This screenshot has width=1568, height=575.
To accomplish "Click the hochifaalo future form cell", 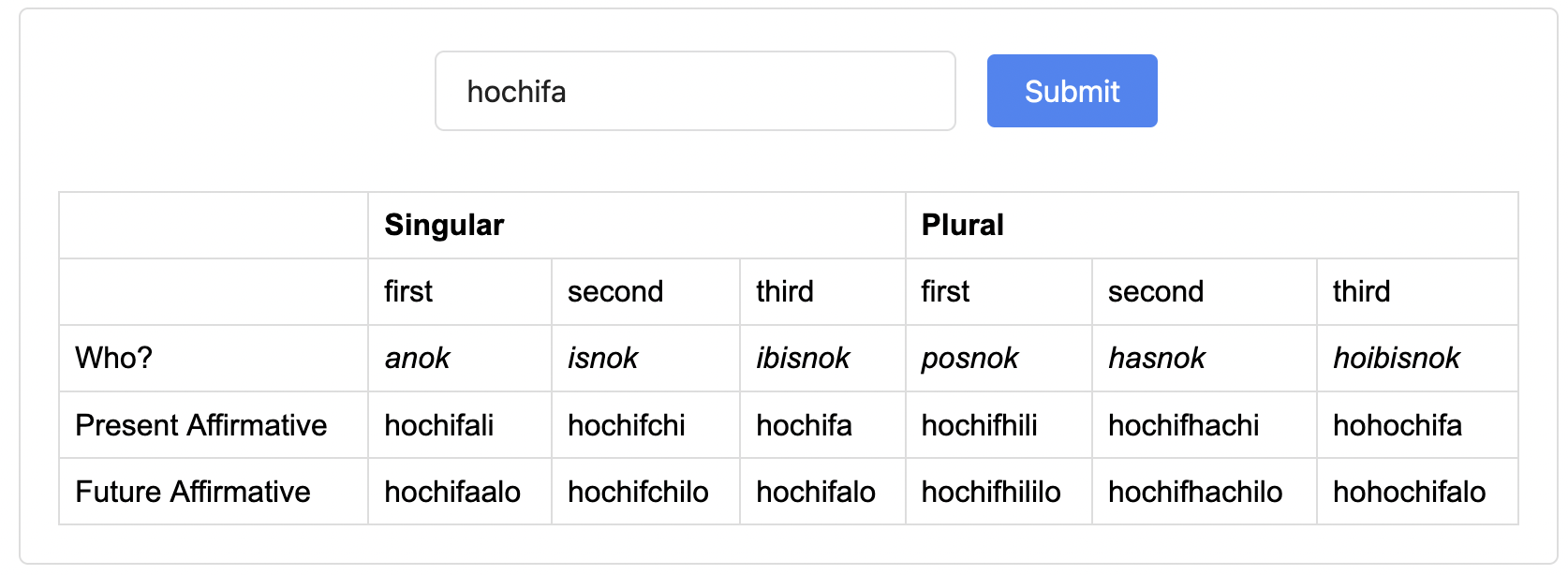I will click(451, 492).
